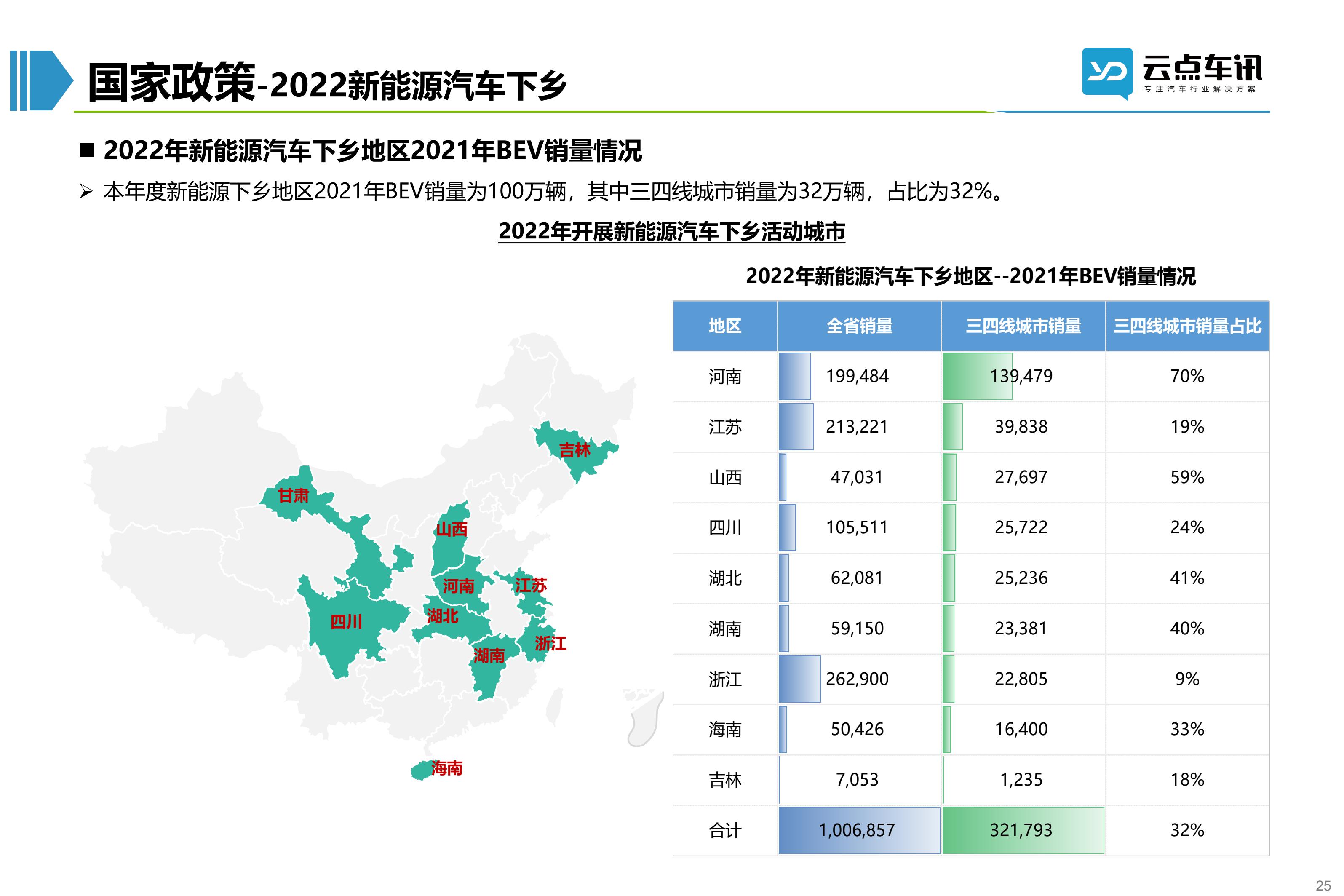Viewport: 1344px width, 896px height.
Task: Select the value 62,081
Action: pos(857,578)
